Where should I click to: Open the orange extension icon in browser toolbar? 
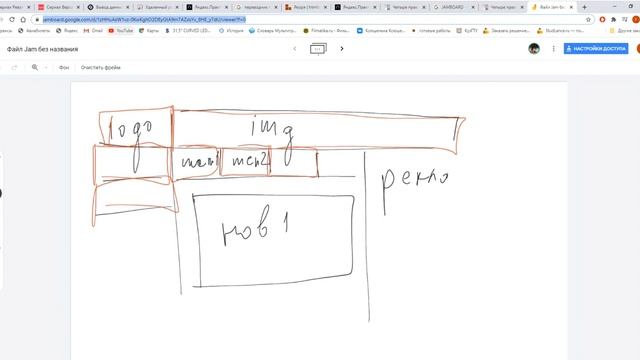(602, 20)
